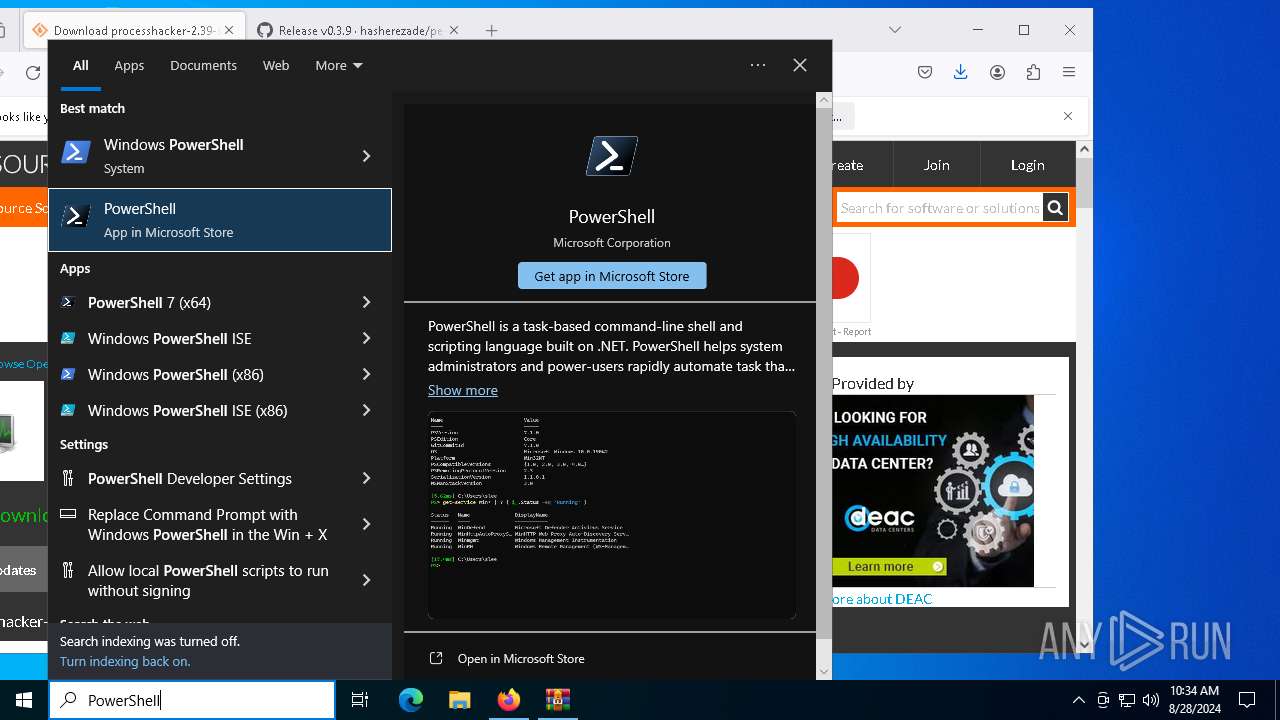Expand Windows PowerShell (x86) options arrow
The width and height of the screenshot is (1280, 720).
click(x=366, y=374)
